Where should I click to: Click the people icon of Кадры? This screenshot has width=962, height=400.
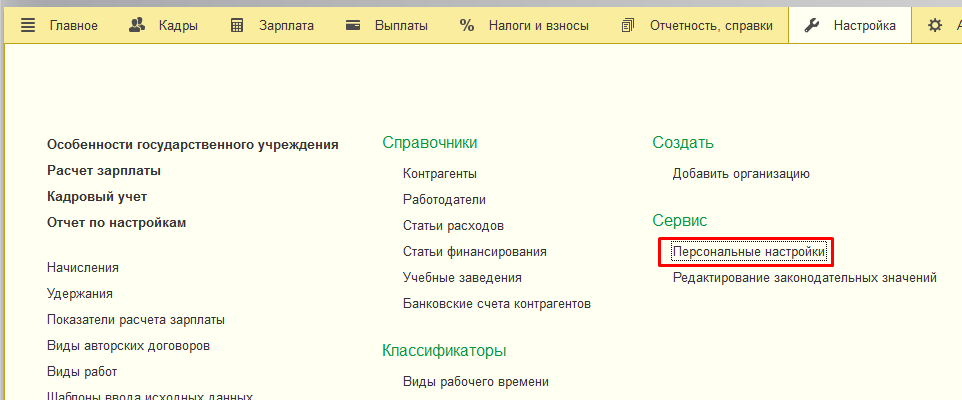click(137, 25)
